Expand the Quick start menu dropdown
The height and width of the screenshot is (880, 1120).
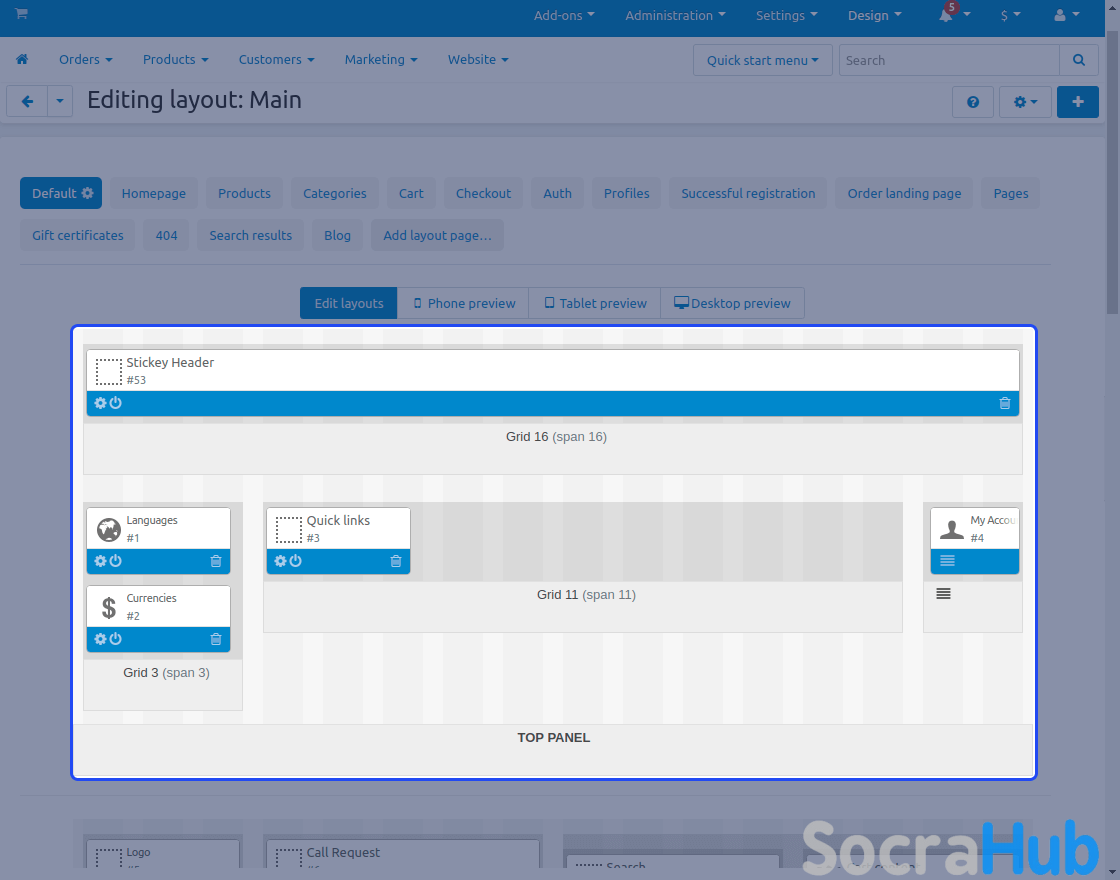pos(762,60)
